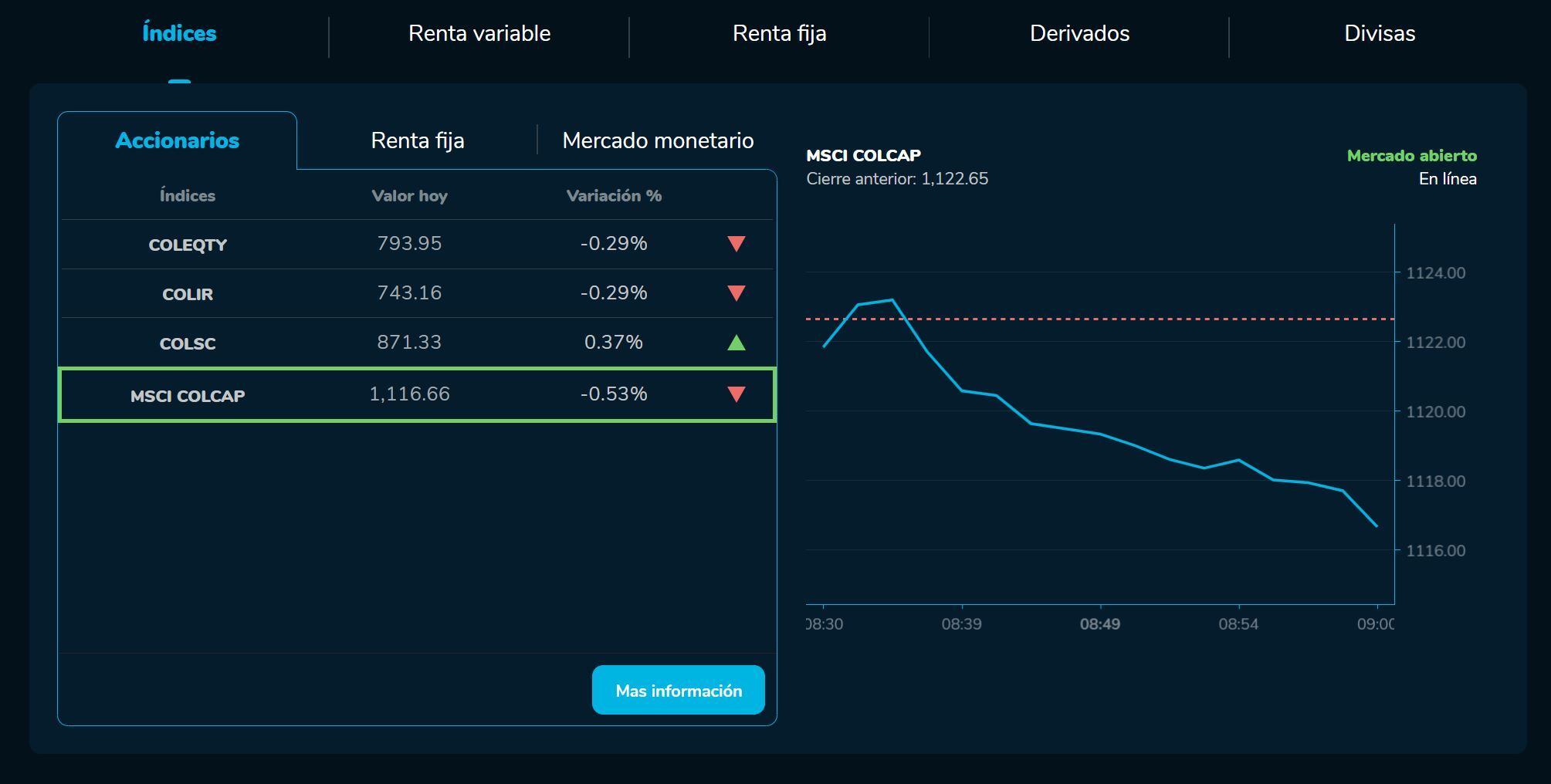Open the Divisas tab
The height and width of the screenshot is (784, 1551).
(1379, 33)
